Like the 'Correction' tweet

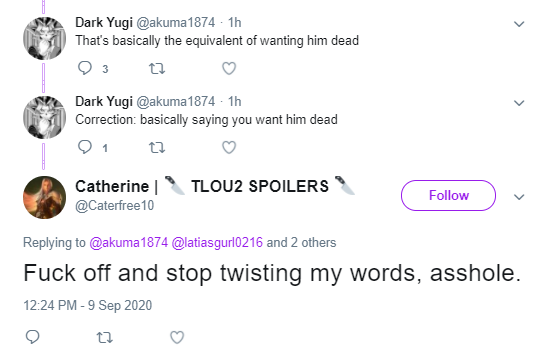tap(229, 147)
